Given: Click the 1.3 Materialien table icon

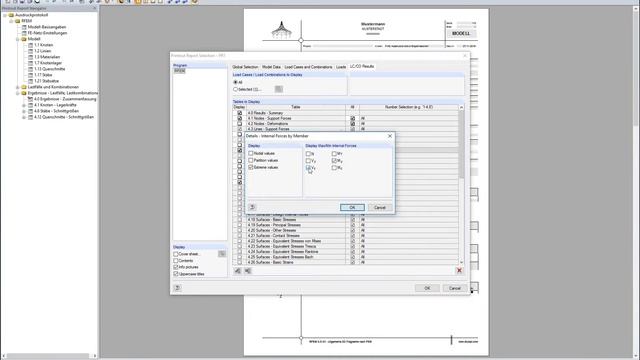Looking at the screenshot, I should [x=31, y=57].
